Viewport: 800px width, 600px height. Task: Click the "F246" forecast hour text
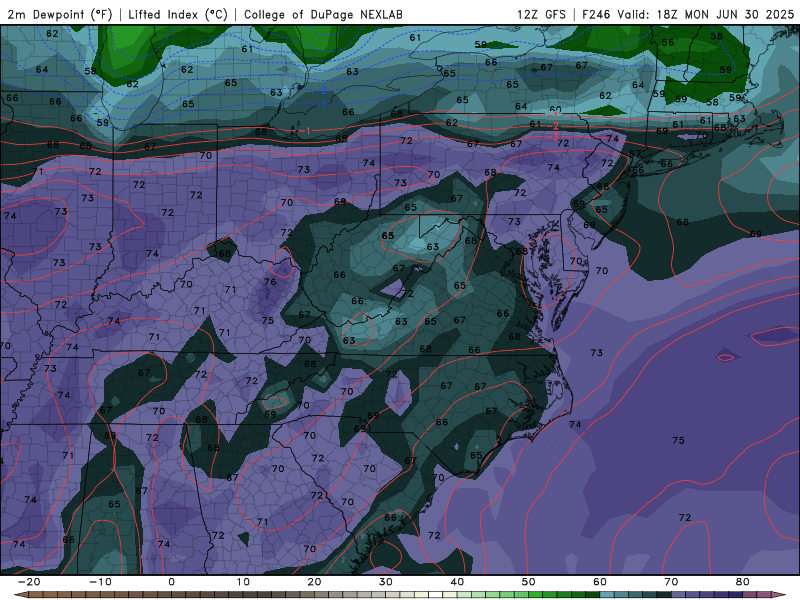pos(596,14)
